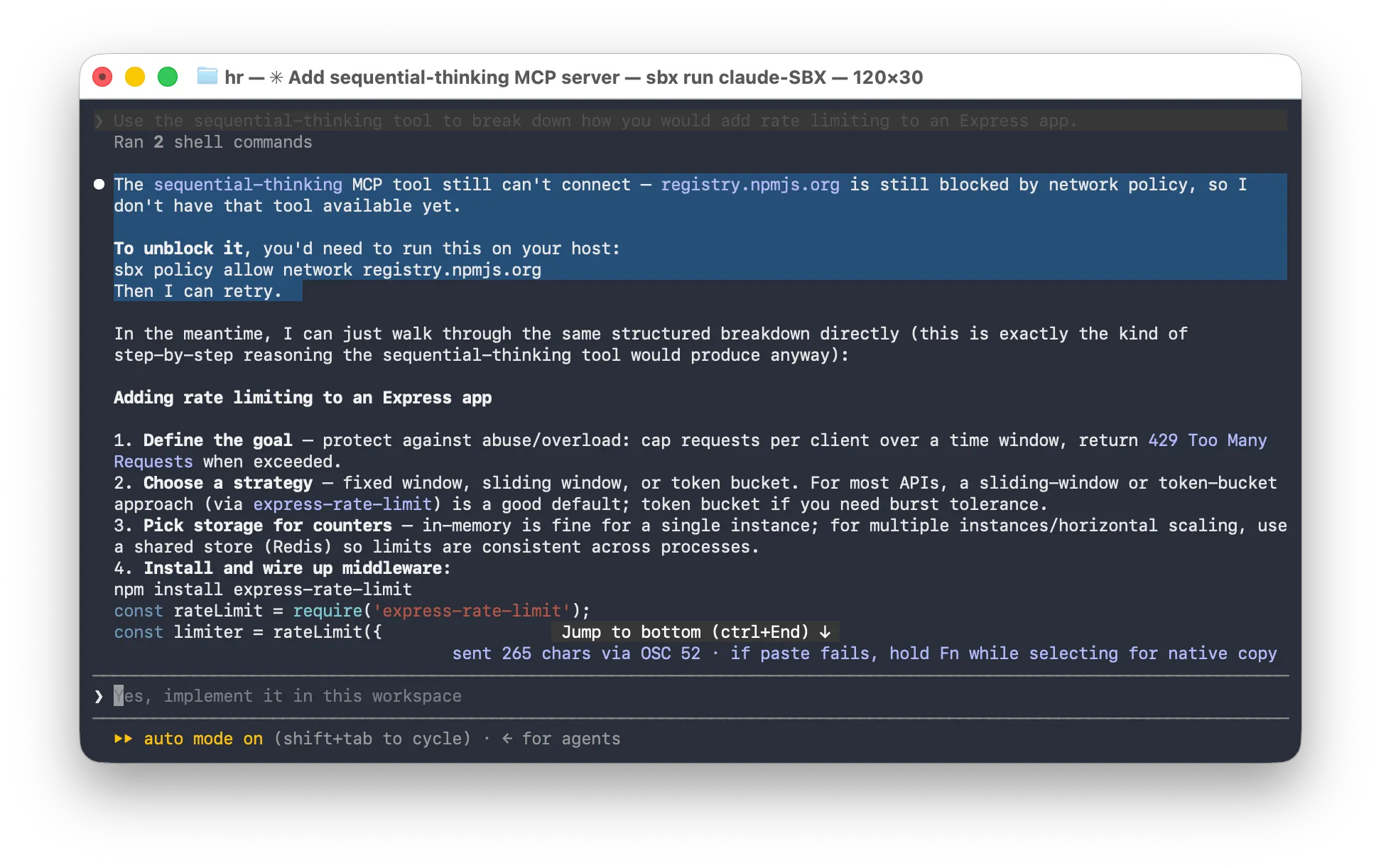1381x868 pixels.
Task: Maximize the window using the green button
Action: point(168,77)
